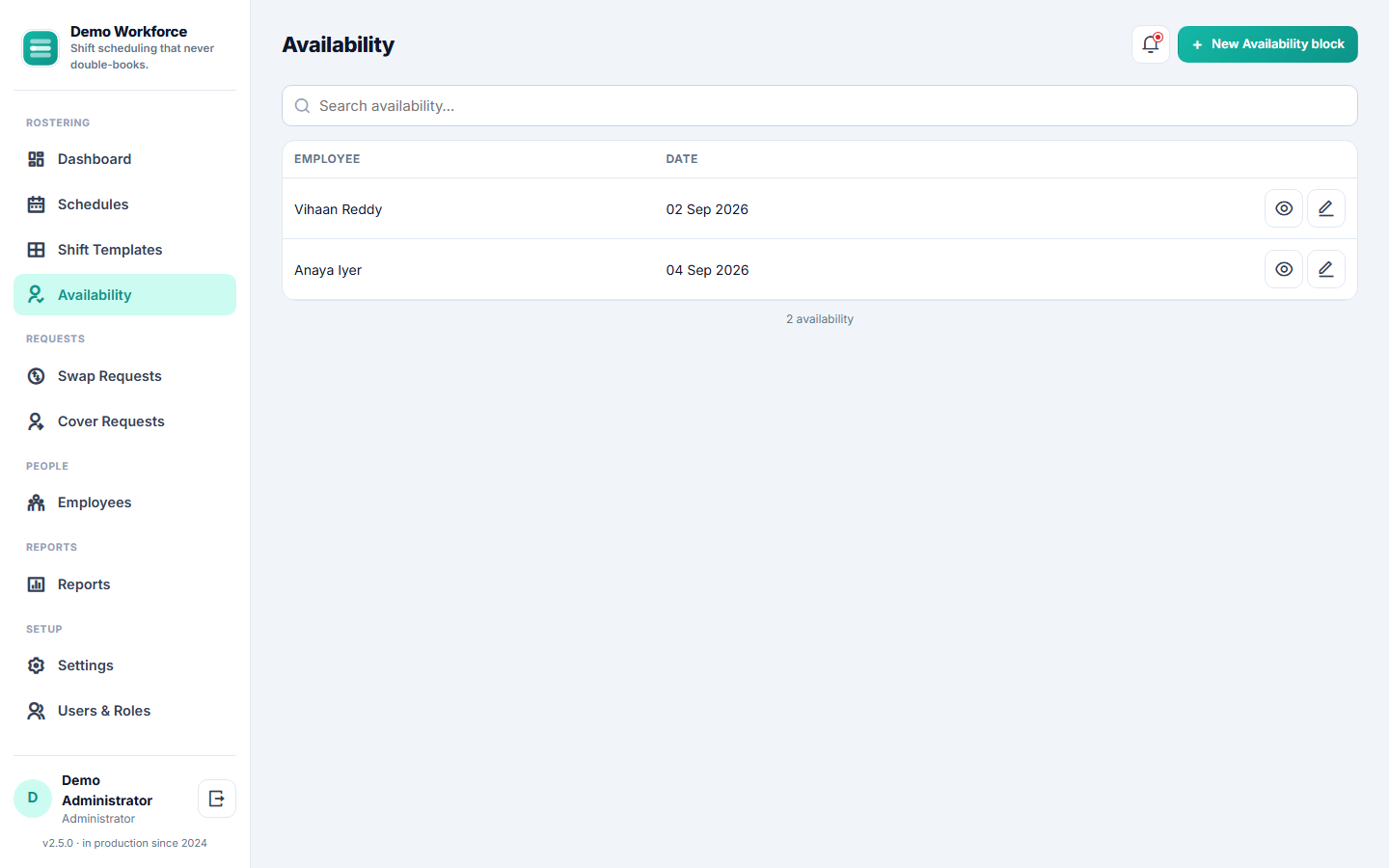Click the search magnifier icon

click(302, 106)
